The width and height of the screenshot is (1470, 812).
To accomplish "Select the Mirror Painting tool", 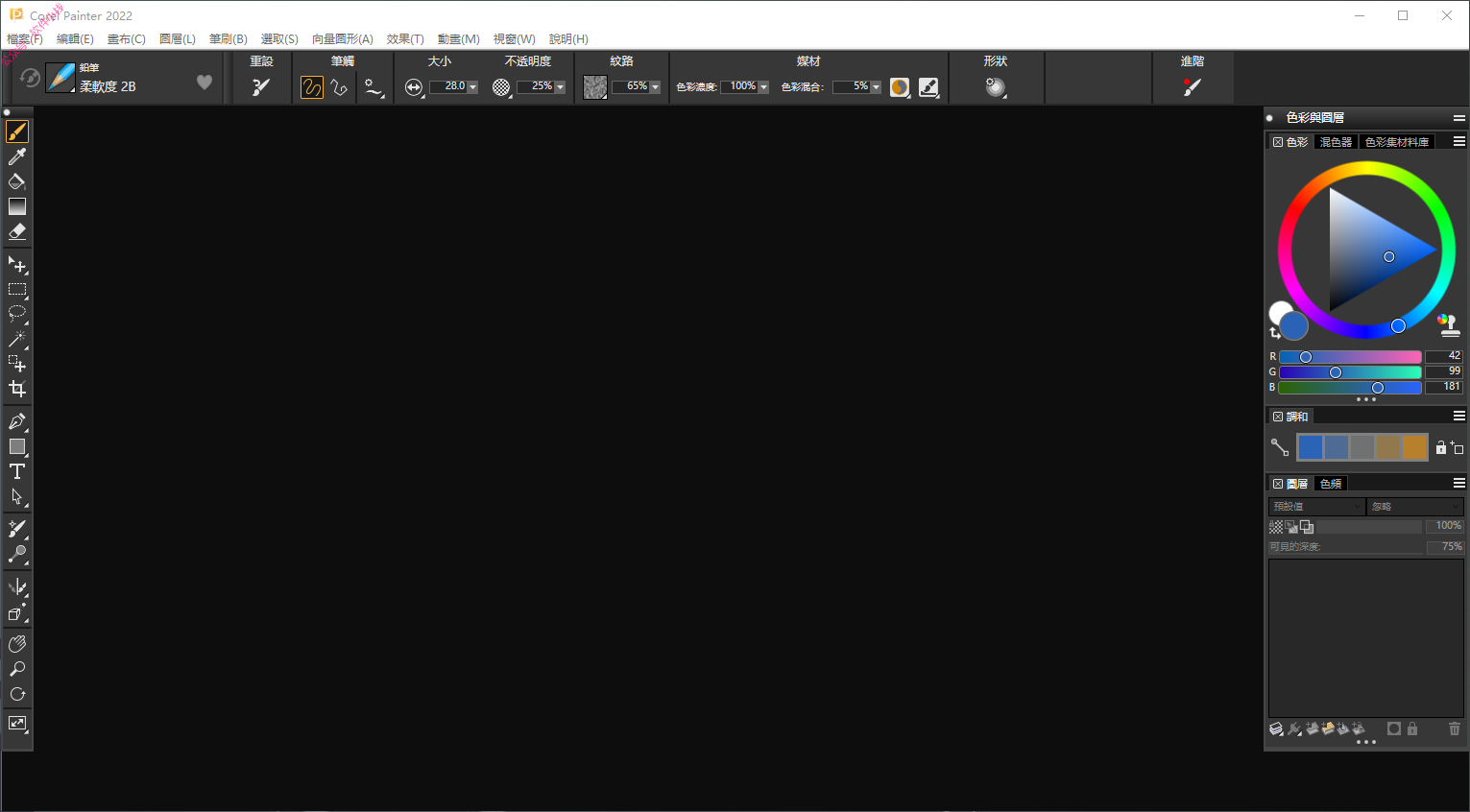I will [17, 586].
